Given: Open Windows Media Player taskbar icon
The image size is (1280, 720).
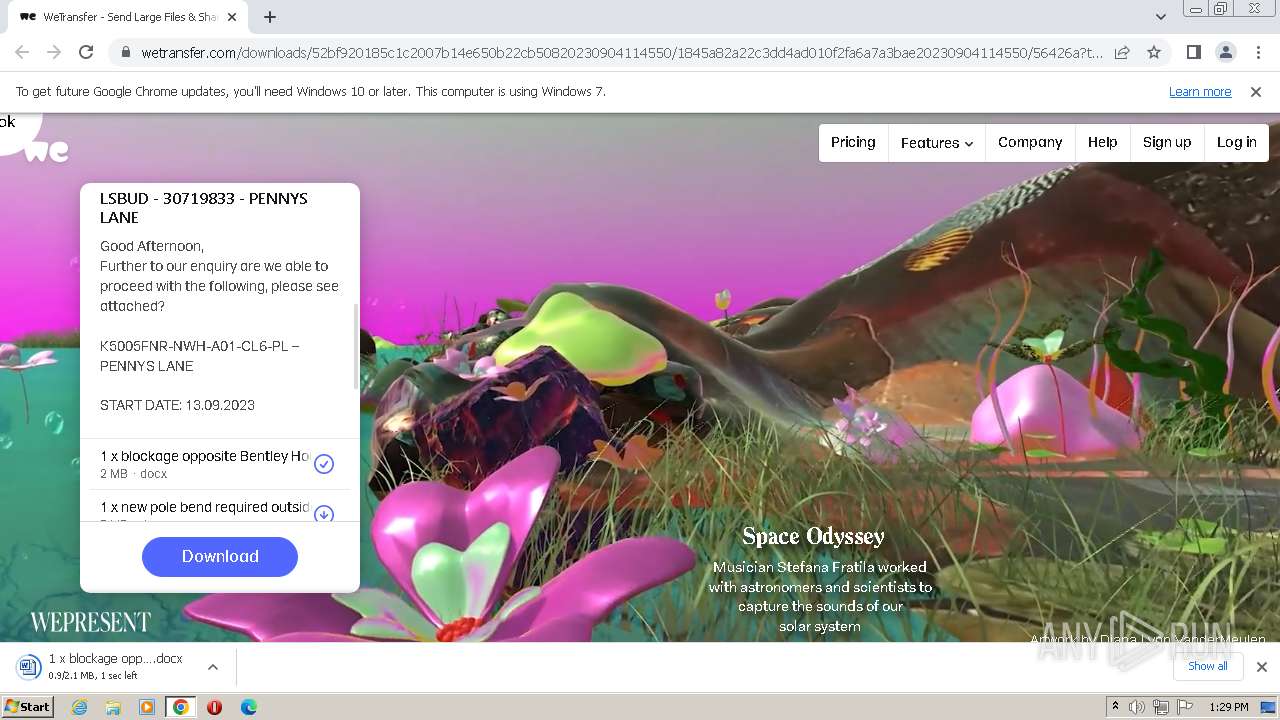Looking at the screenshot, I should click(x=147, y=707).
